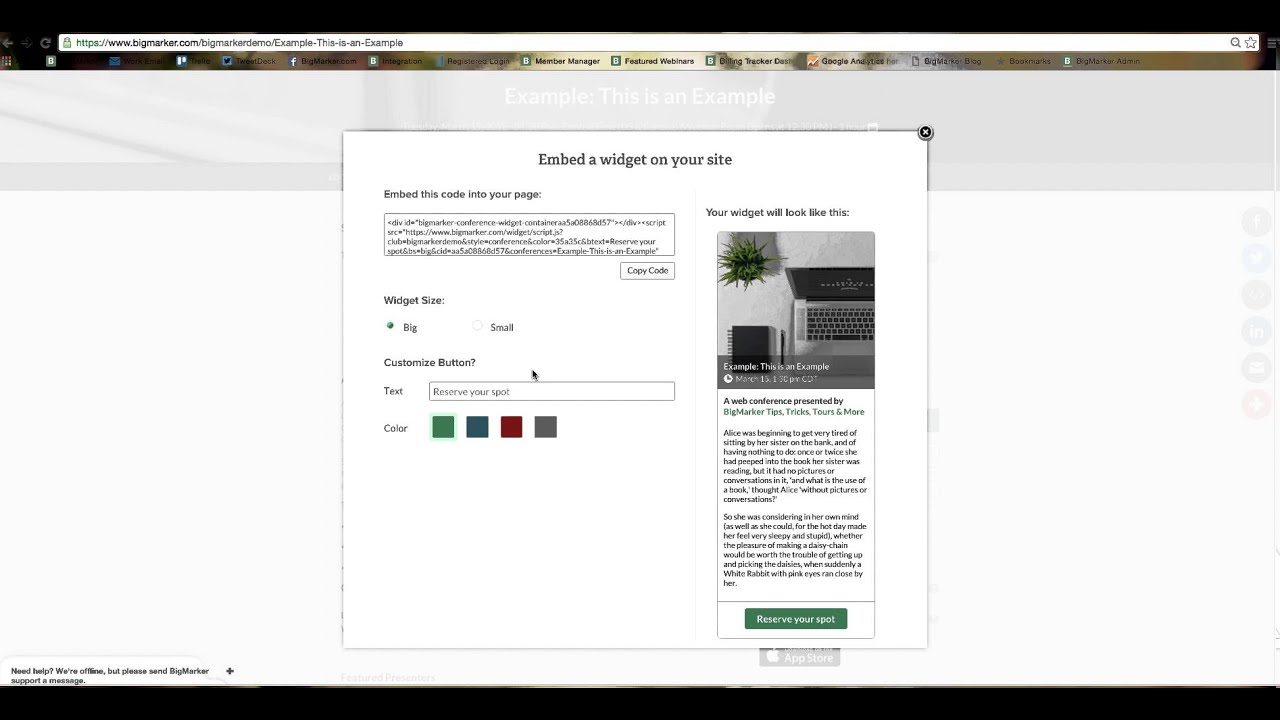The height and width of the screenshot is (720, 1280).
Task: Click the dimmed LinkedIn share icon
Action: pyautogui.click(x=1256, y=332)
